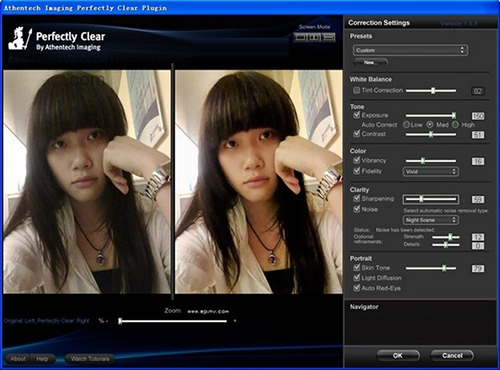Open the About button
Image resolution: width=500 pixels, height=370 pixels.
(18, 359)
